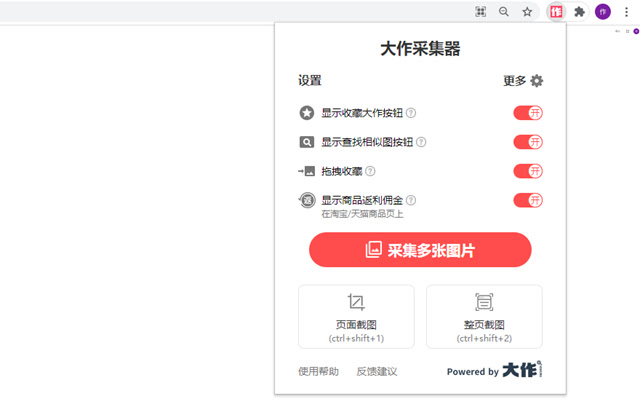This screenshot has width=640, height=400.
Task: Show help for 显示收藏大作按钮 question mark
Action: point(411,113)
